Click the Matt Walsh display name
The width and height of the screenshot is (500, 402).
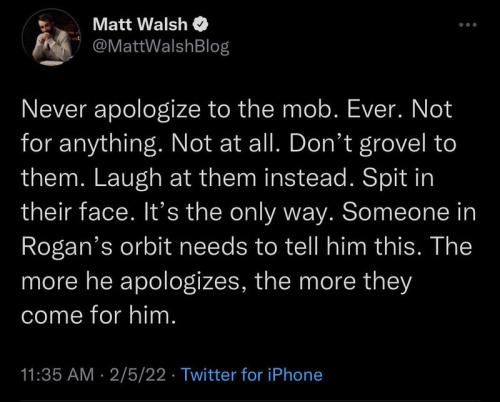(x=140, y=24)
